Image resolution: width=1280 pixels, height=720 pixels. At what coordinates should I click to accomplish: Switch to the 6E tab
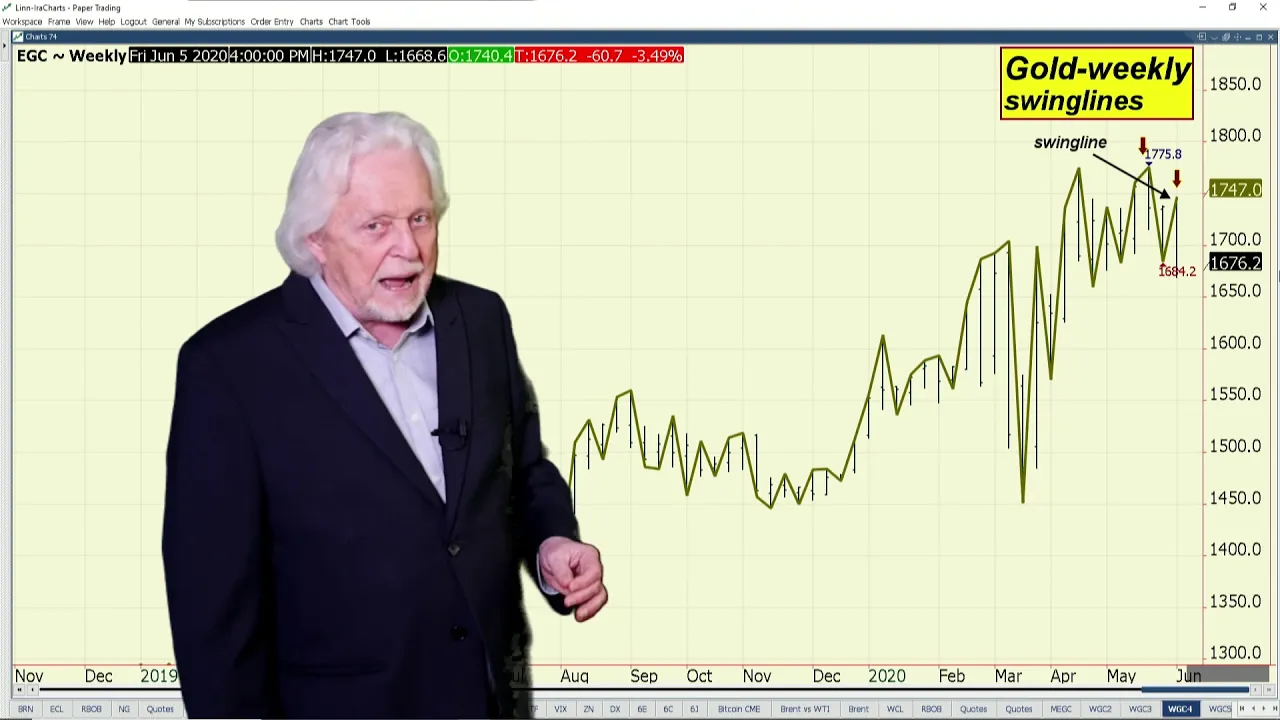[642, 709]
